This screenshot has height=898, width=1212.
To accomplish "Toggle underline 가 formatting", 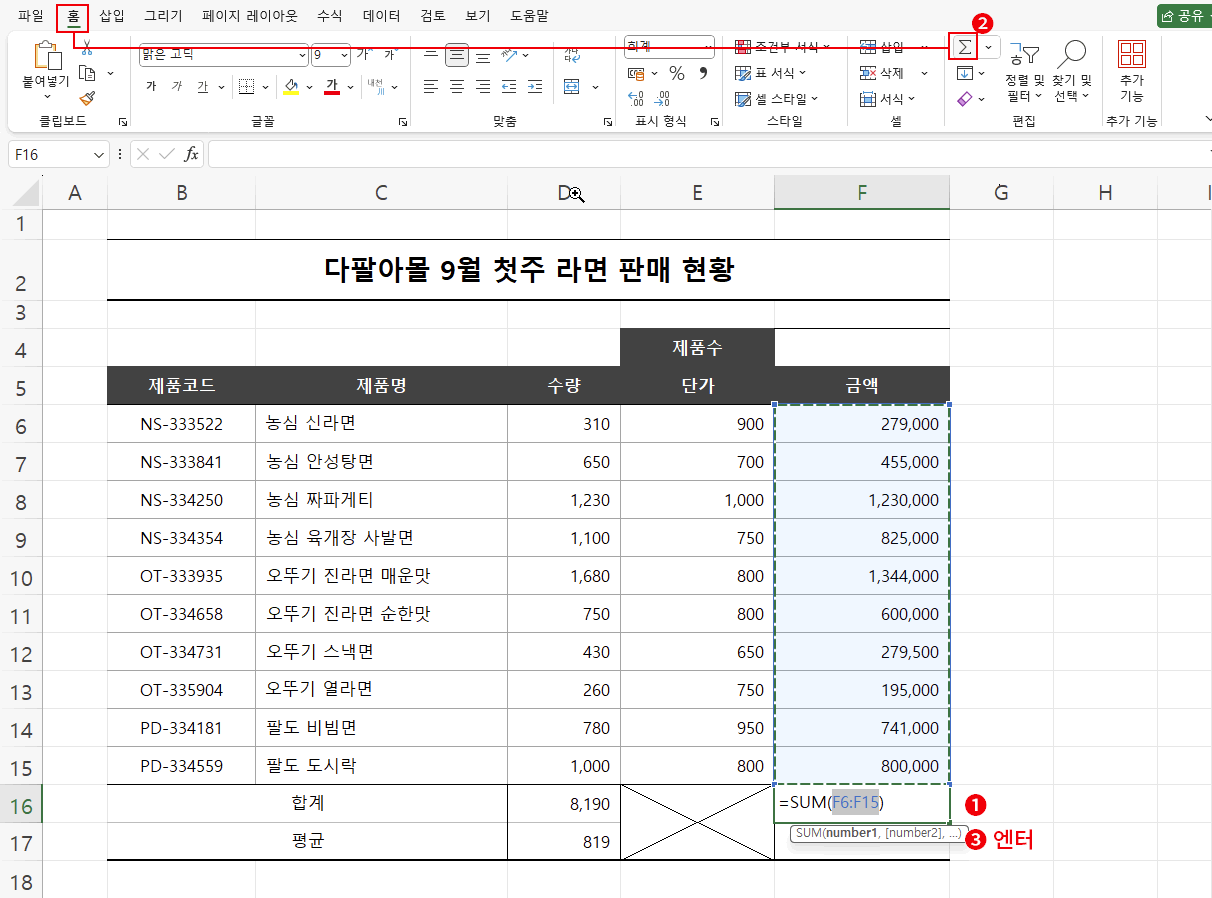I will pos(202,87).
